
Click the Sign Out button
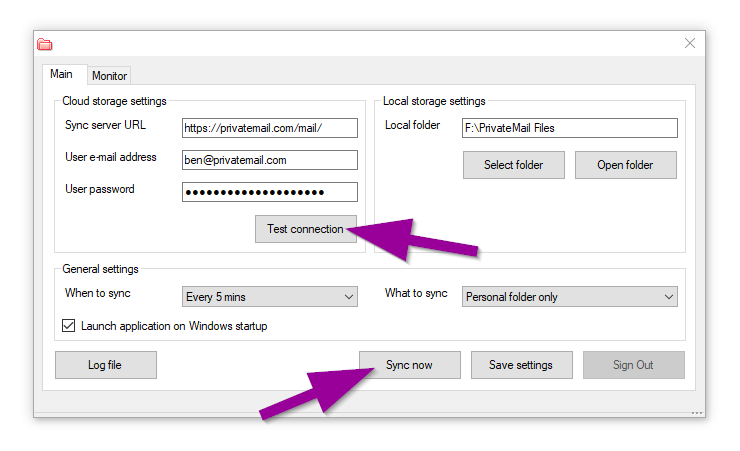click(x=633, y=365)
